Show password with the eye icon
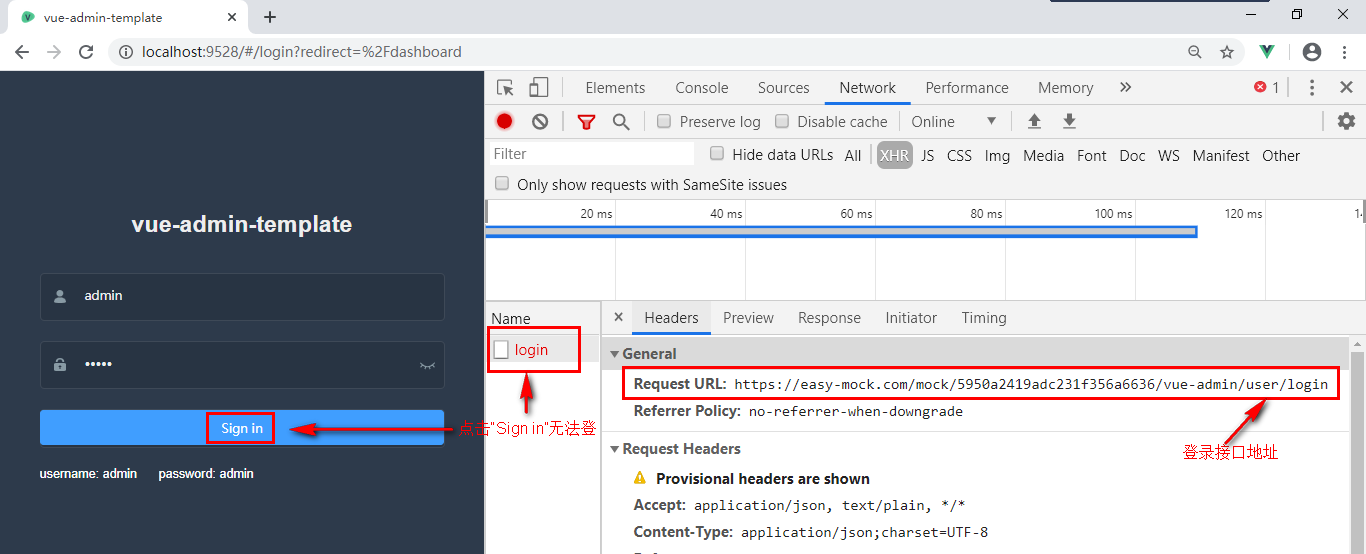The image size is (1366, 554). 427,365
